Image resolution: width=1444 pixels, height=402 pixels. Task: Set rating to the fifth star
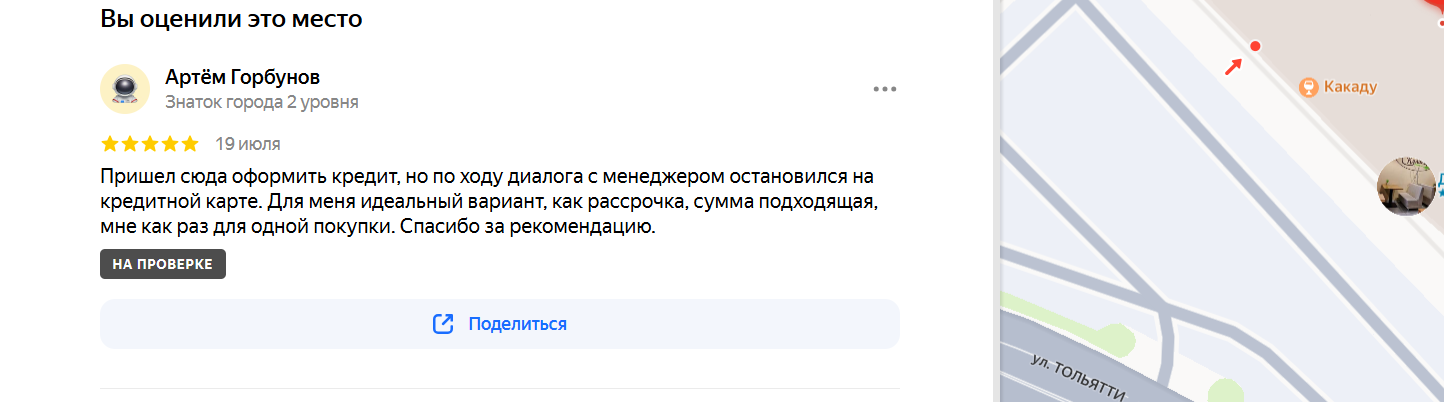(190, 144)
